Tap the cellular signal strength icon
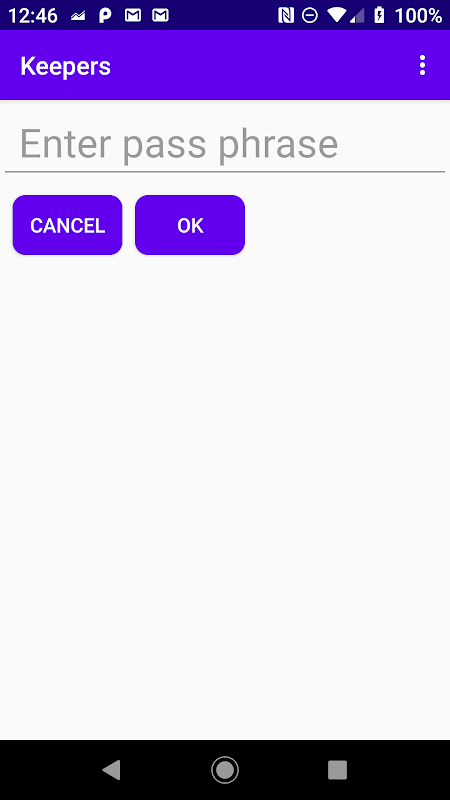 pos(357,16)
